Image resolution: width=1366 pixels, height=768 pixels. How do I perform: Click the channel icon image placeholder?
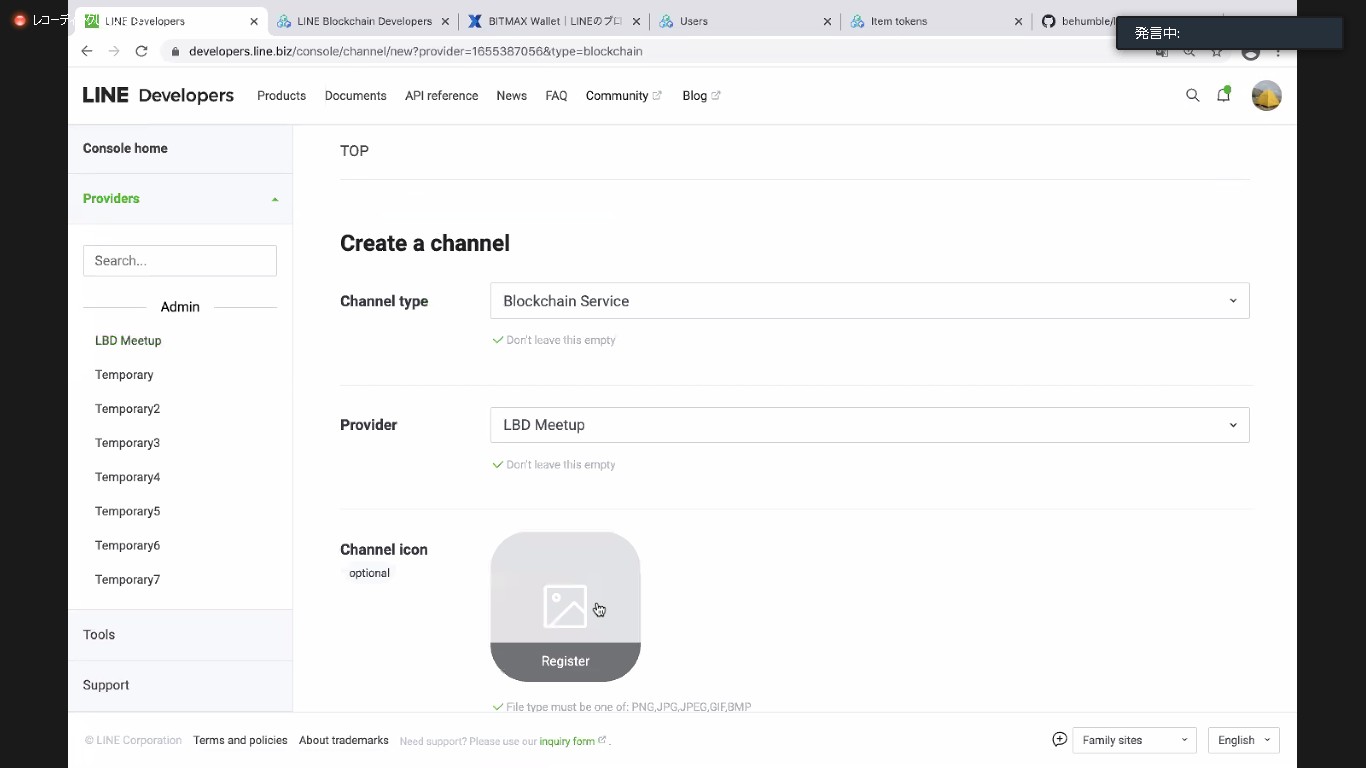565,590
